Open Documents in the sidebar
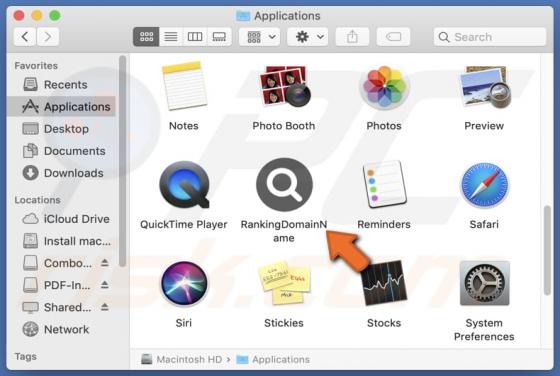 tap(62, 151)
